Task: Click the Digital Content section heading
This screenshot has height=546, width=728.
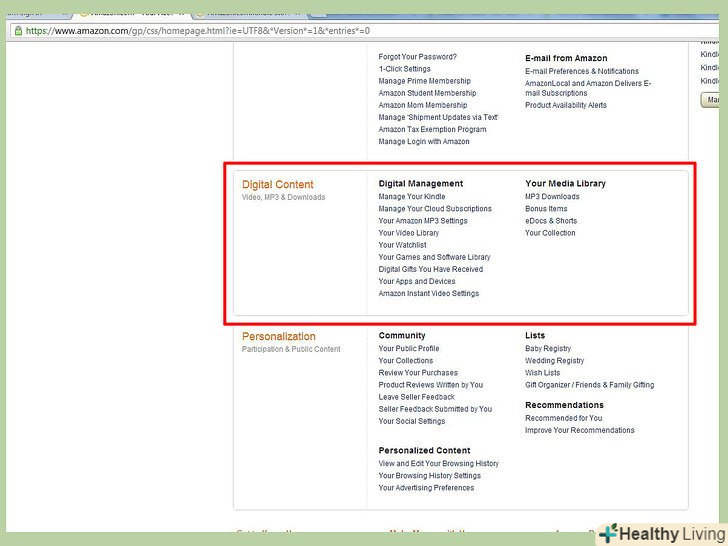Action: (278, 184)
